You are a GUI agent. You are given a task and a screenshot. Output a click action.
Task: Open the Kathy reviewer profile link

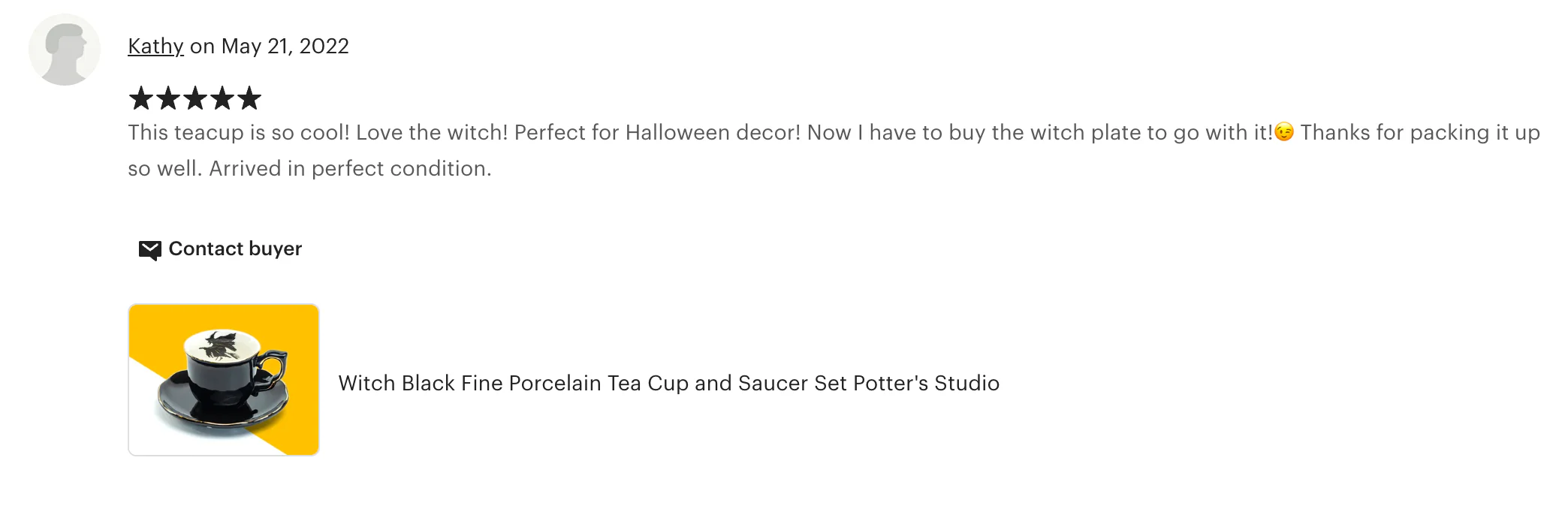(x=155, y=47)
